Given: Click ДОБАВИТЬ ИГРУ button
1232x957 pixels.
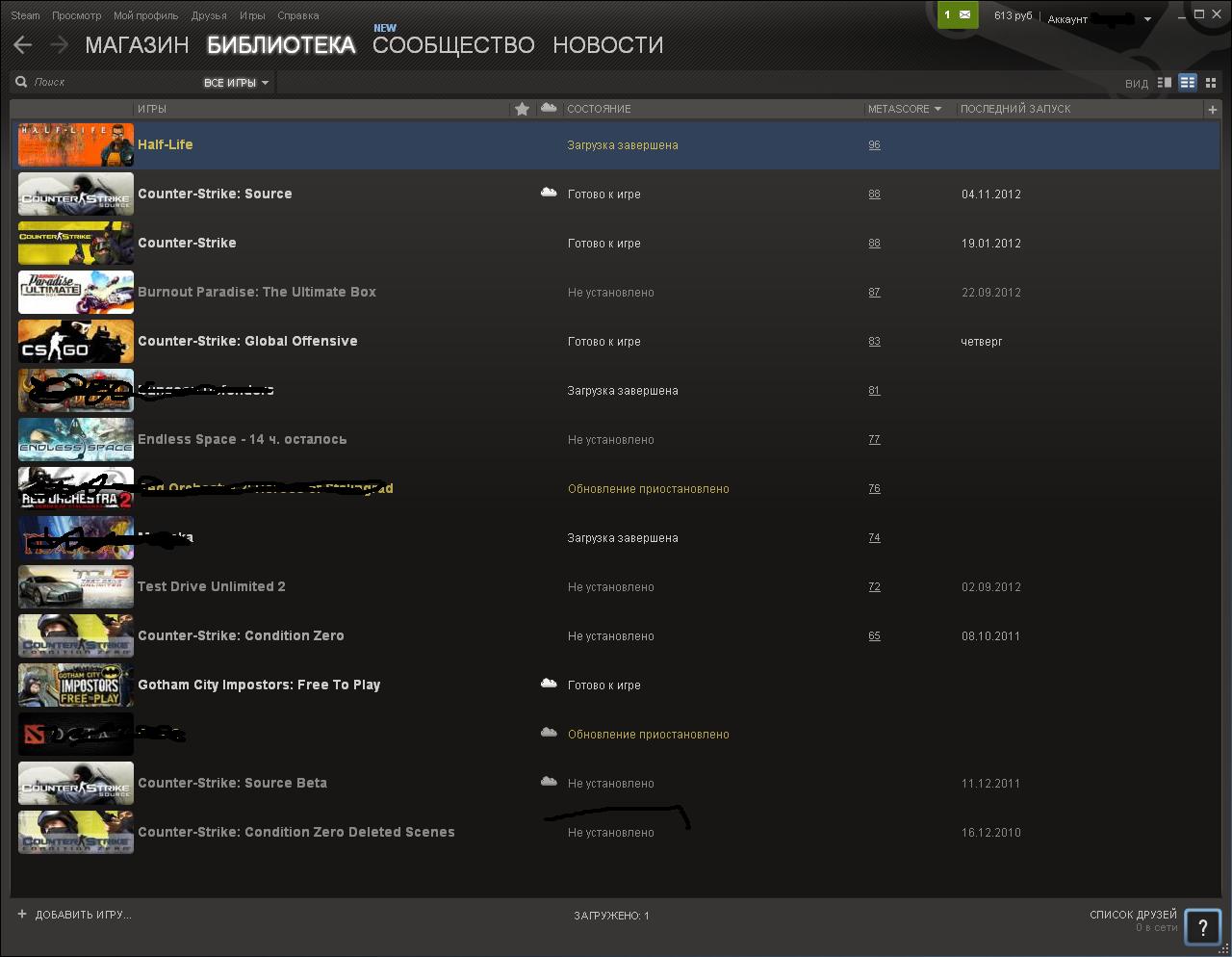Looking at the screenshot, I should 74,915.
